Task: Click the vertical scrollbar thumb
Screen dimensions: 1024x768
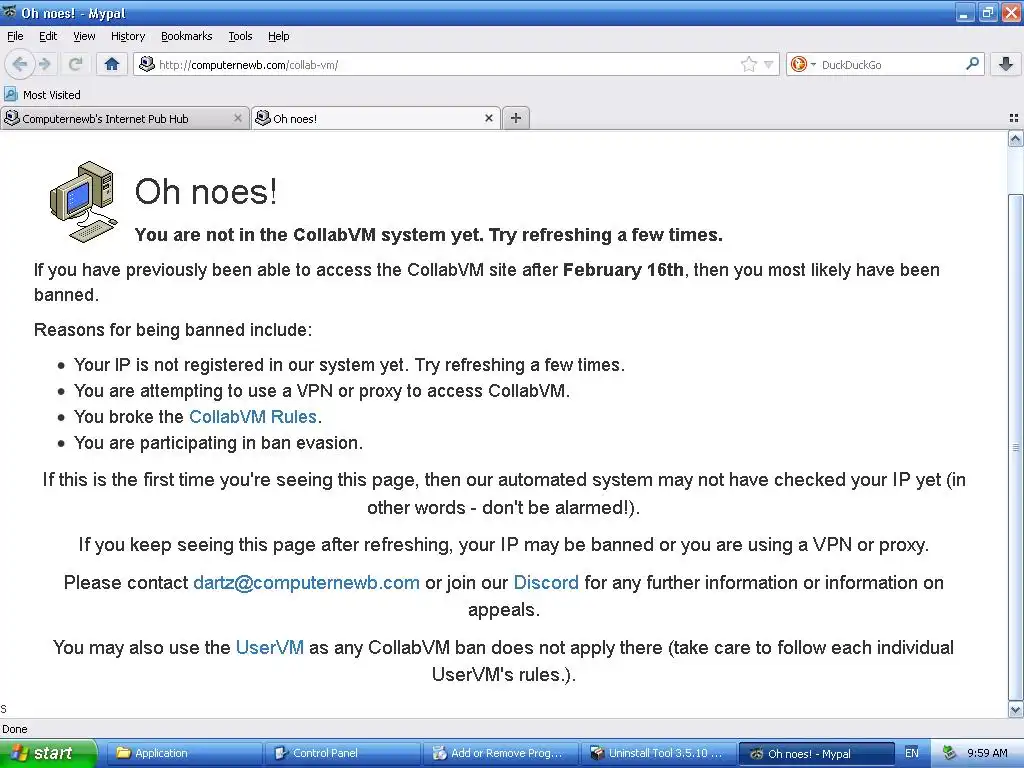Action: point(1016,447)
